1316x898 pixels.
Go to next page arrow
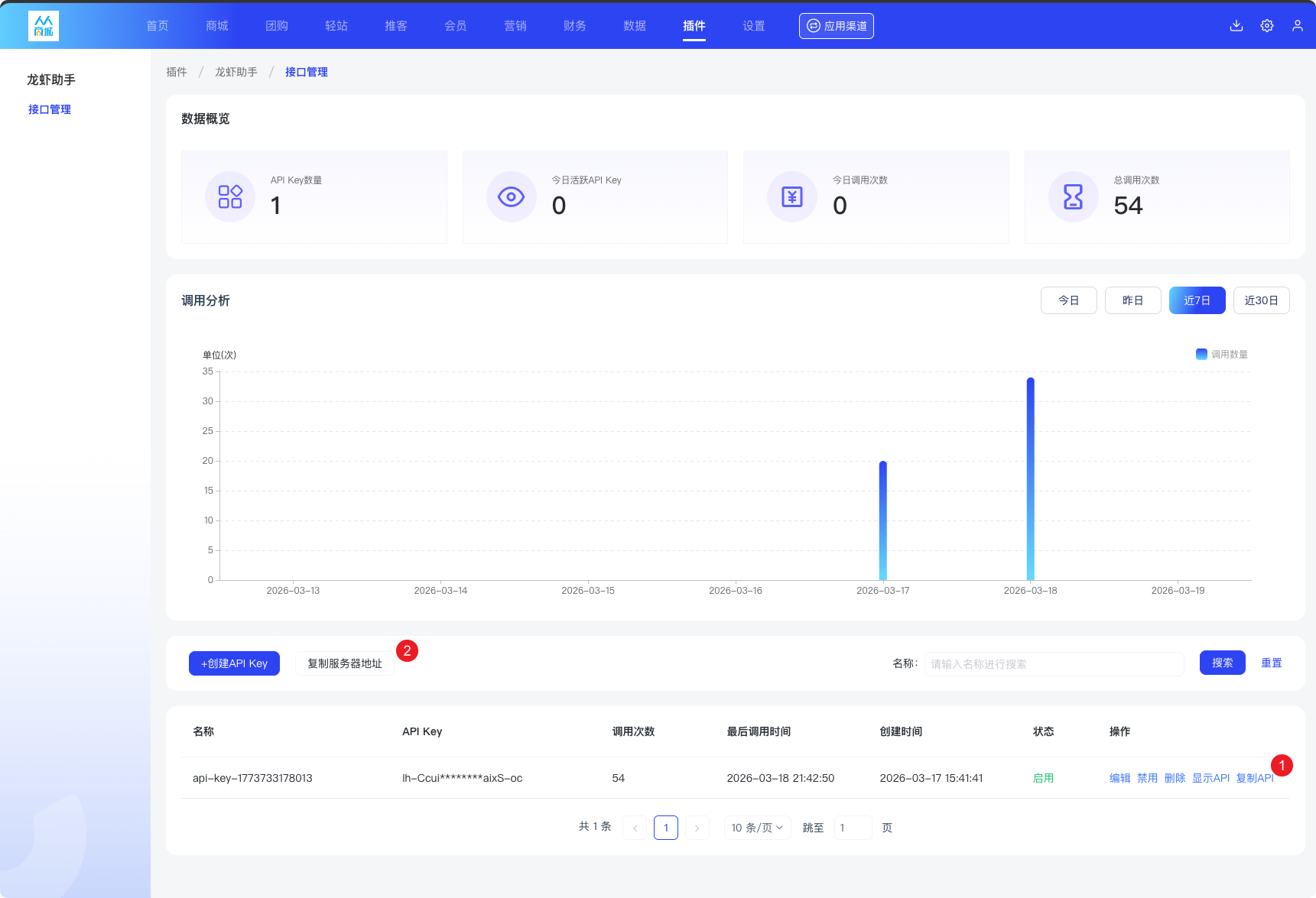(697, 828)
